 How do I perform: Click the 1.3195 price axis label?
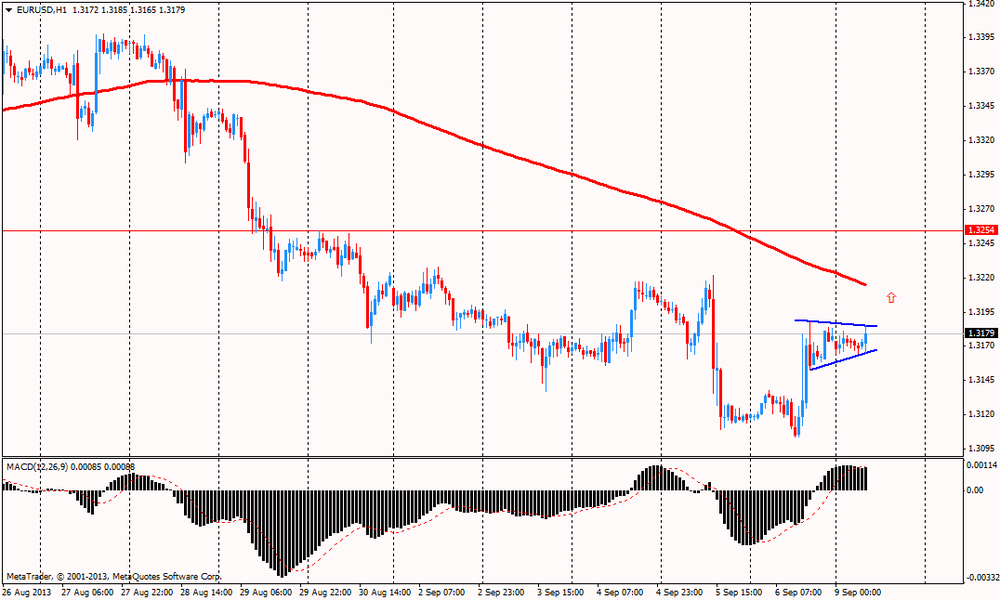point(981,312)
